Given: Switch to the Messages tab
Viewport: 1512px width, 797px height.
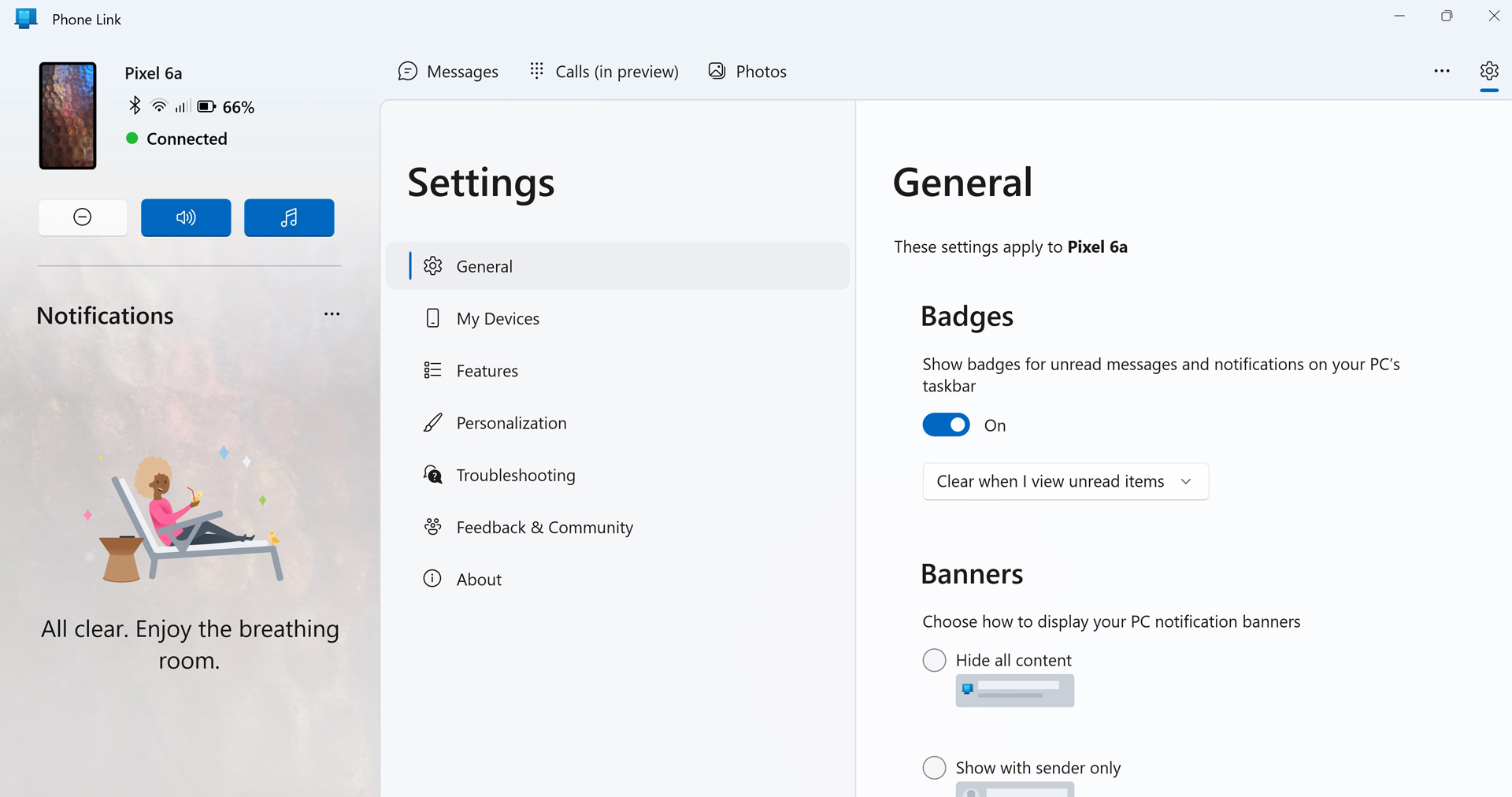Looking at the screenshot, I should click(x=448, y=72).
